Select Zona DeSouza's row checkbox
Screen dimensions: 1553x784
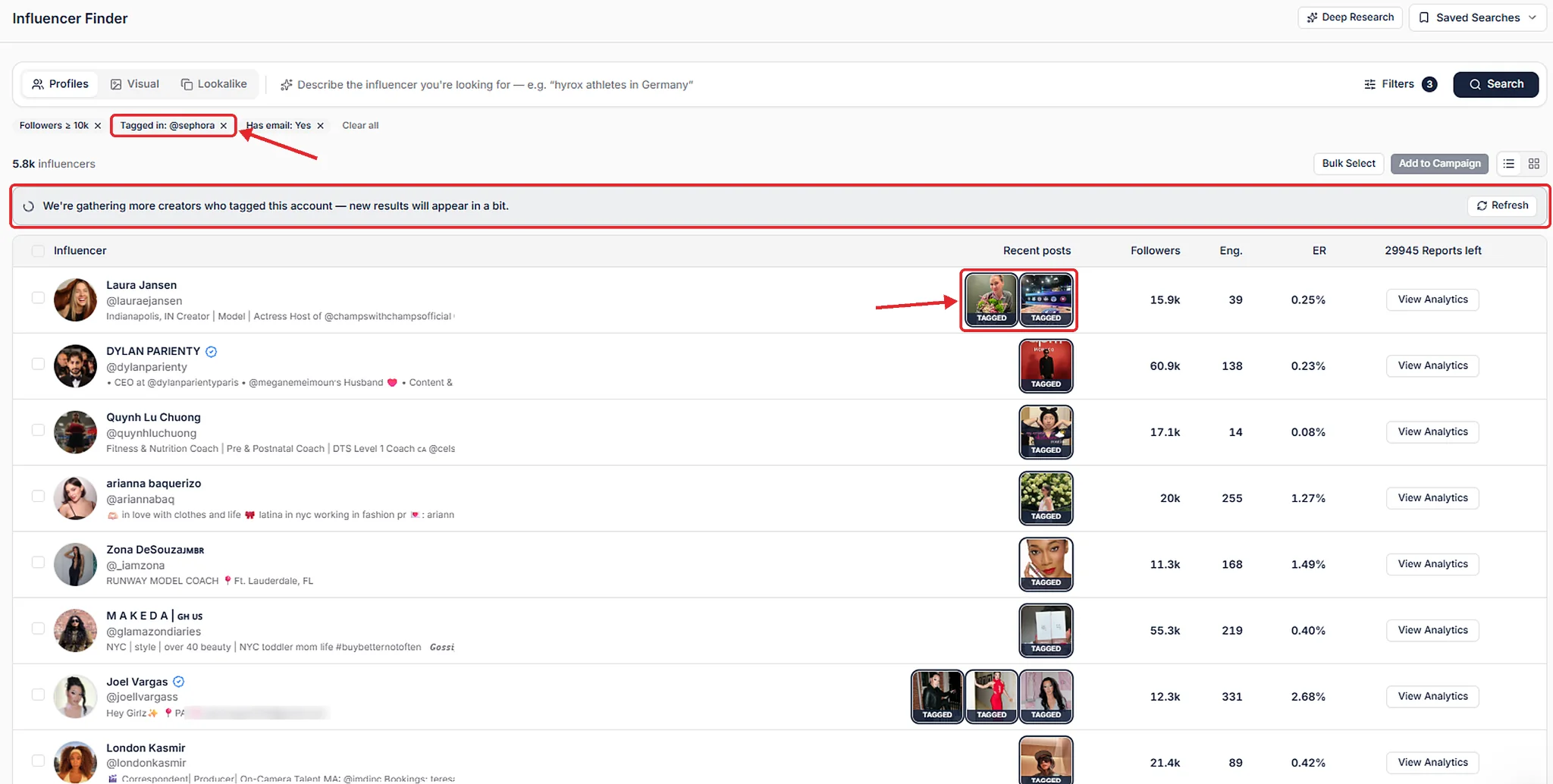(38, 563)
